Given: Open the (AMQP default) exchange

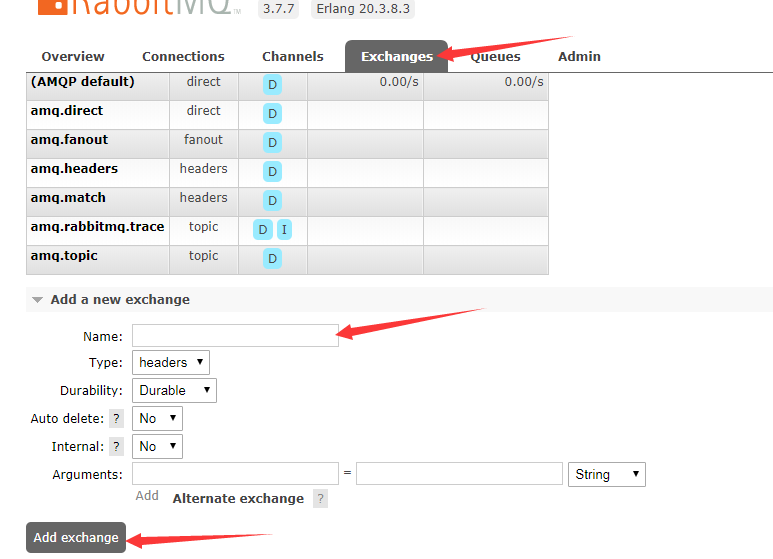Looking at the screenshot, I should click(x=82, y=82).
